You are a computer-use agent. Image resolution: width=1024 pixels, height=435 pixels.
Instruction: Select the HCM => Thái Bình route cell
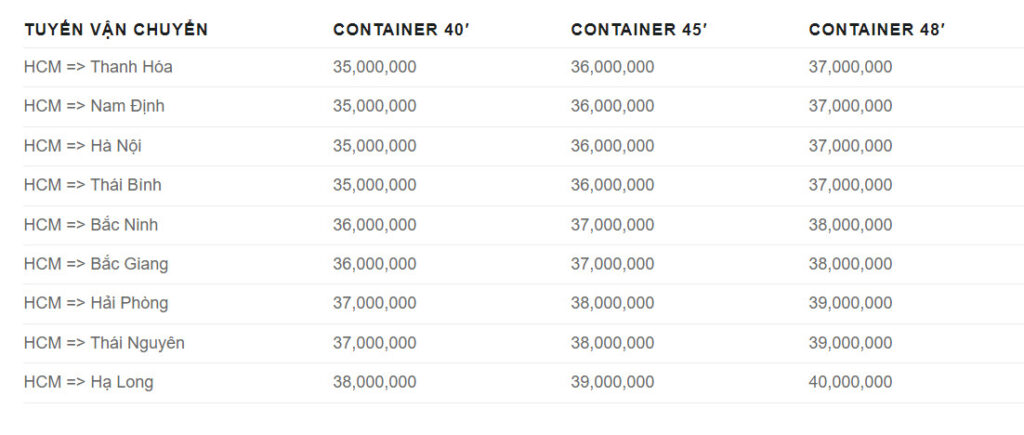click(x=93, y=185)
